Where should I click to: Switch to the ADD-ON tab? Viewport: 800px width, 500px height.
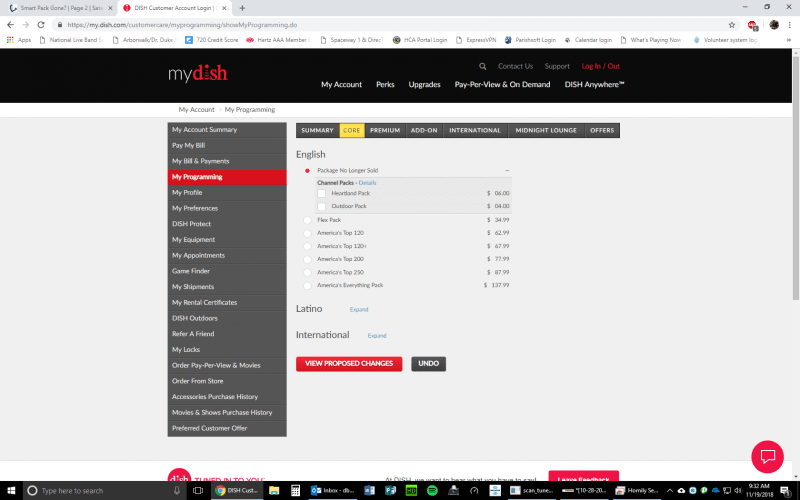pos(424,131)
